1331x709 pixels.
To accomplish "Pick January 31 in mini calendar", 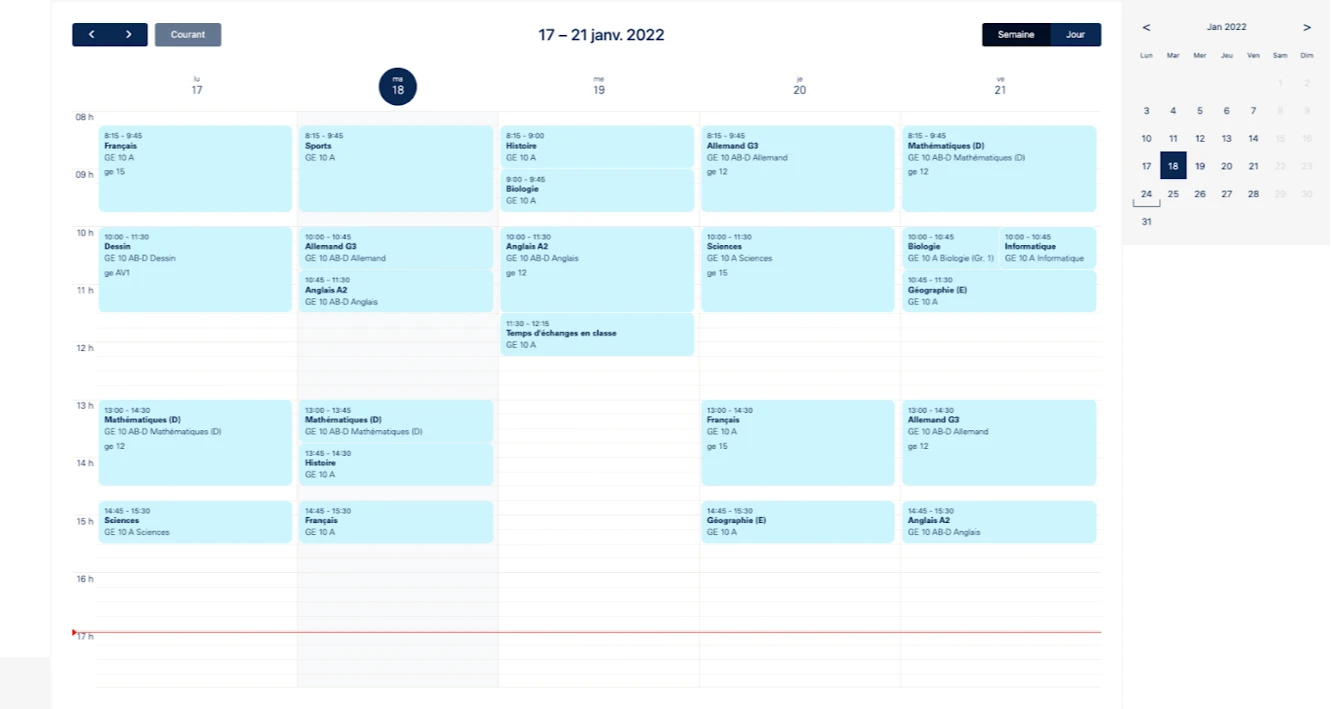I will pos(1146,222).
